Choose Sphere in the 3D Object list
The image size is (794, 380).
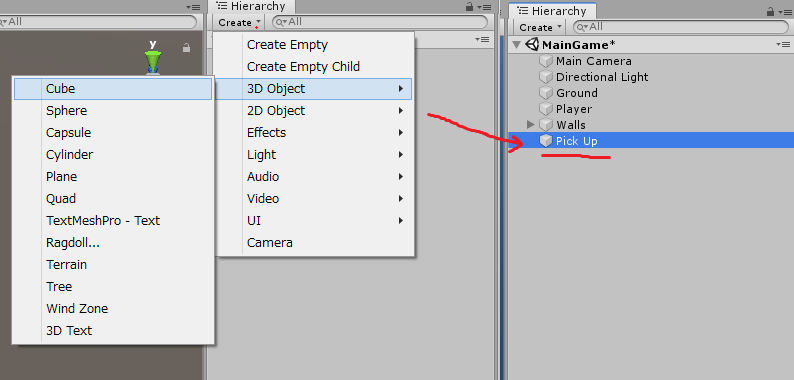coord(112,111)
